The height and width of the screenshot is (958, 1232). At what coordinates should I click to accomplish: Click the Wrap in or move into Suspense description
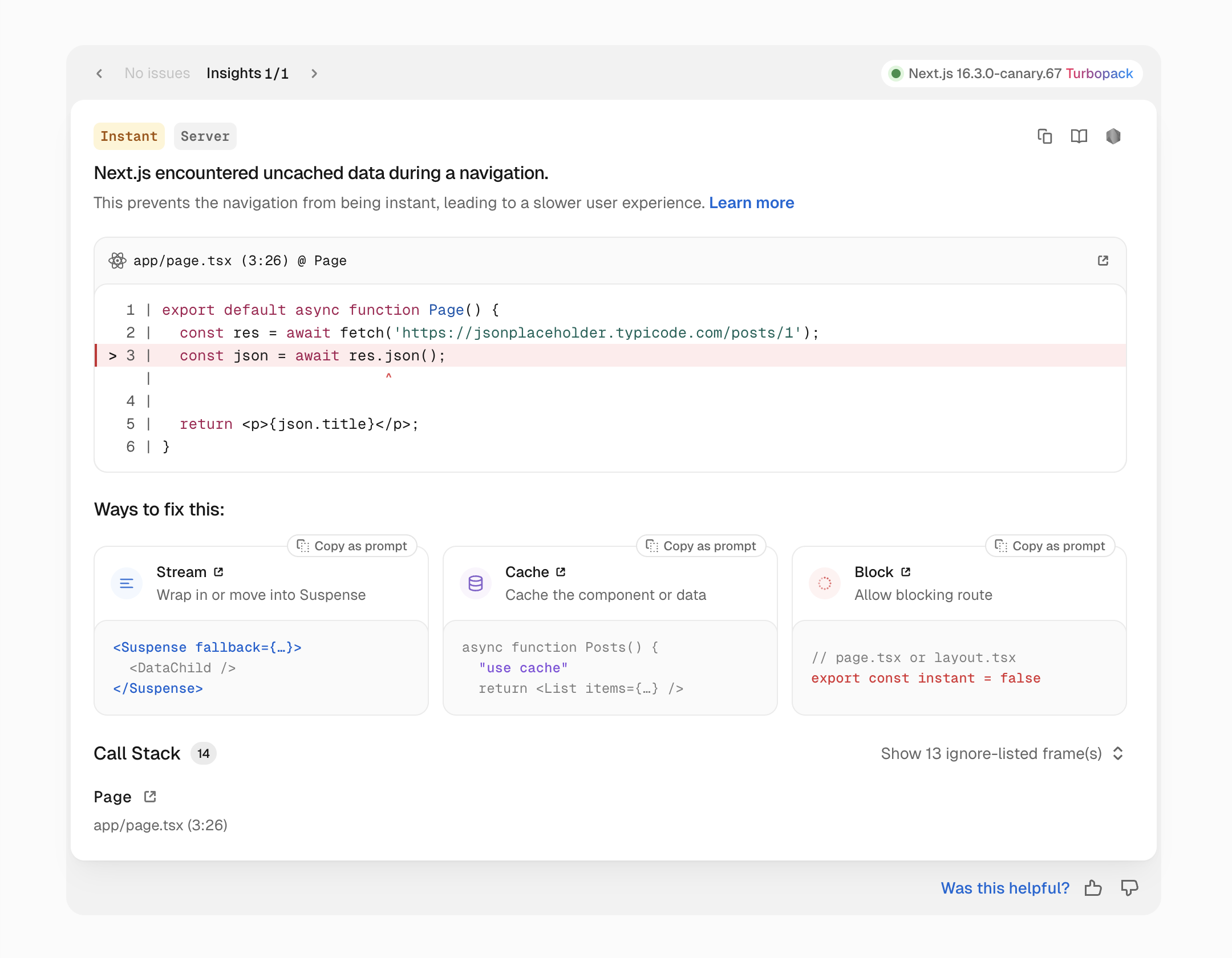click(x=261, y=595)
